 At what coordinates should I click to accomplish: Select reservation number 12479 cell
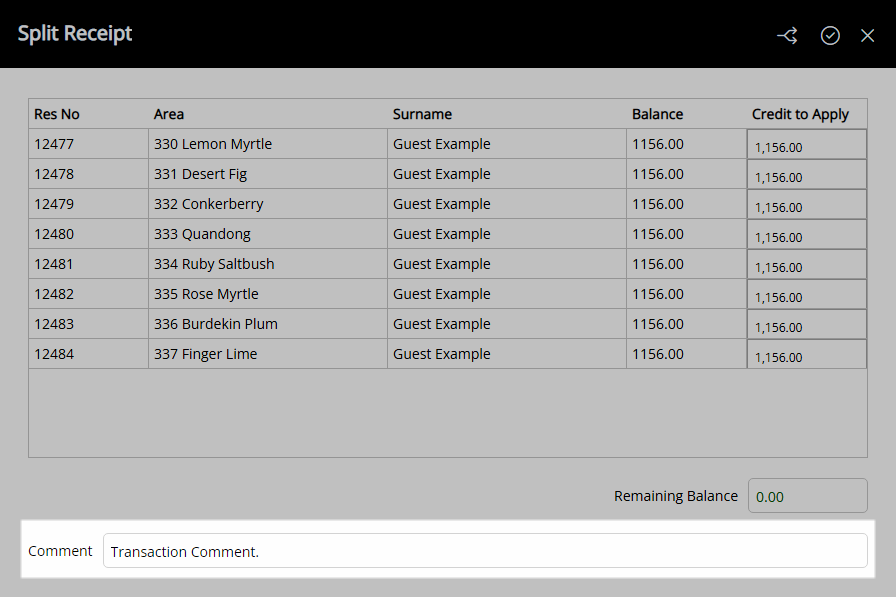89,204
